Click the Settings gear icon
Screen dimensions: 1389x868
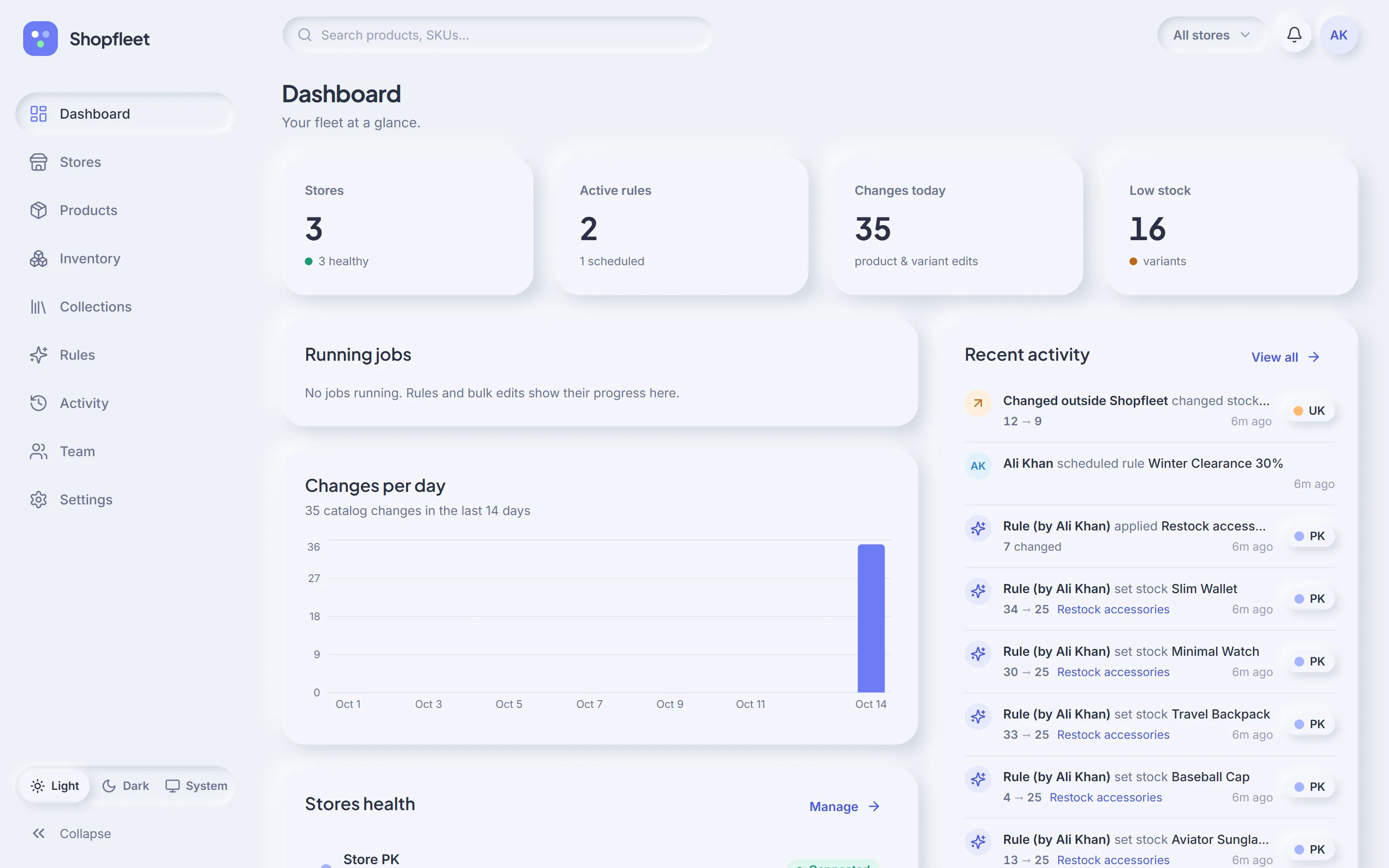[39, 500]
